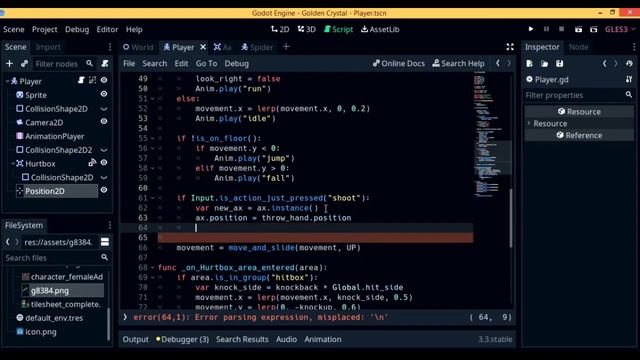Attach script icon in Scene dock toolbar

tap(105, 63)
